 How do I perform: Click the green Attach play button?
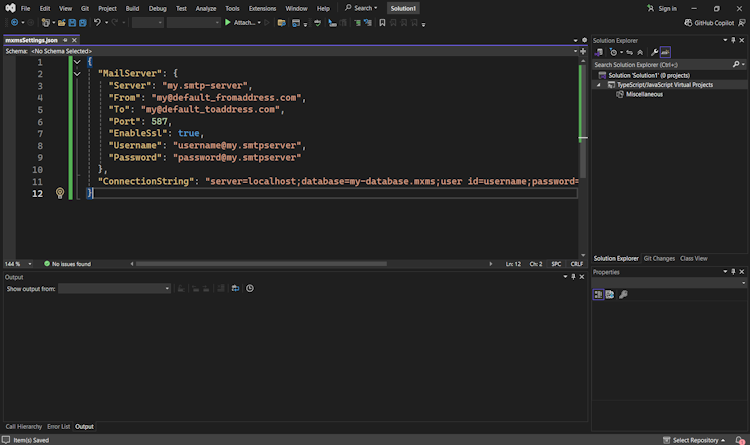coord(228,22)
